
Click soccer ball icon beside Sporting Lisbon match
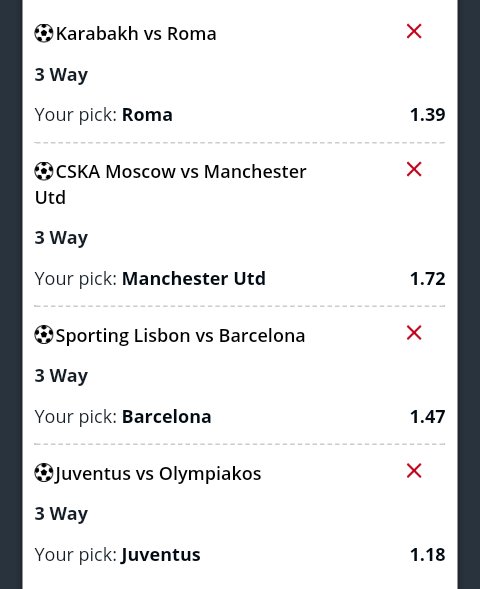point(44,335)
